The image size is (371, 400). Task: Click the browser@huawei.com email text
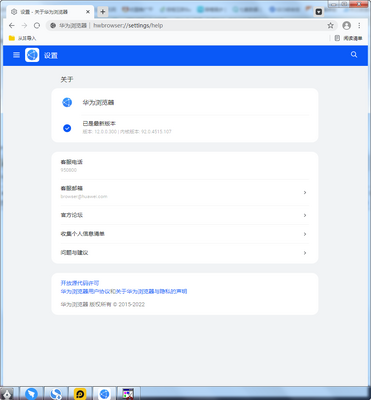[x=84, y=197]
